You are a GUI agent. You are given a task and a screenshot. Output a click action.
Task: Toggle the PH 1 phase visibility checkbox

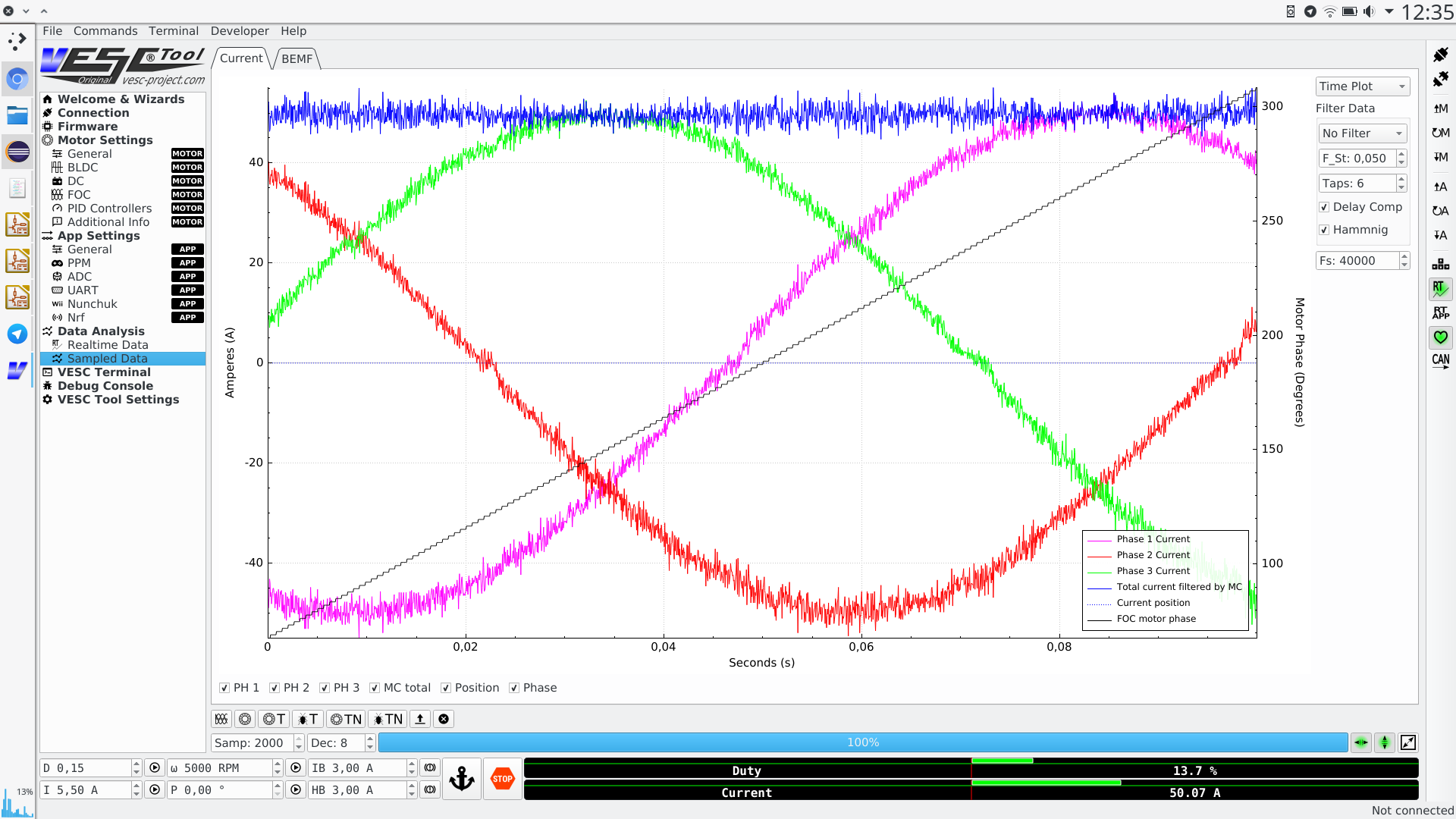click(x=224, y=687)
